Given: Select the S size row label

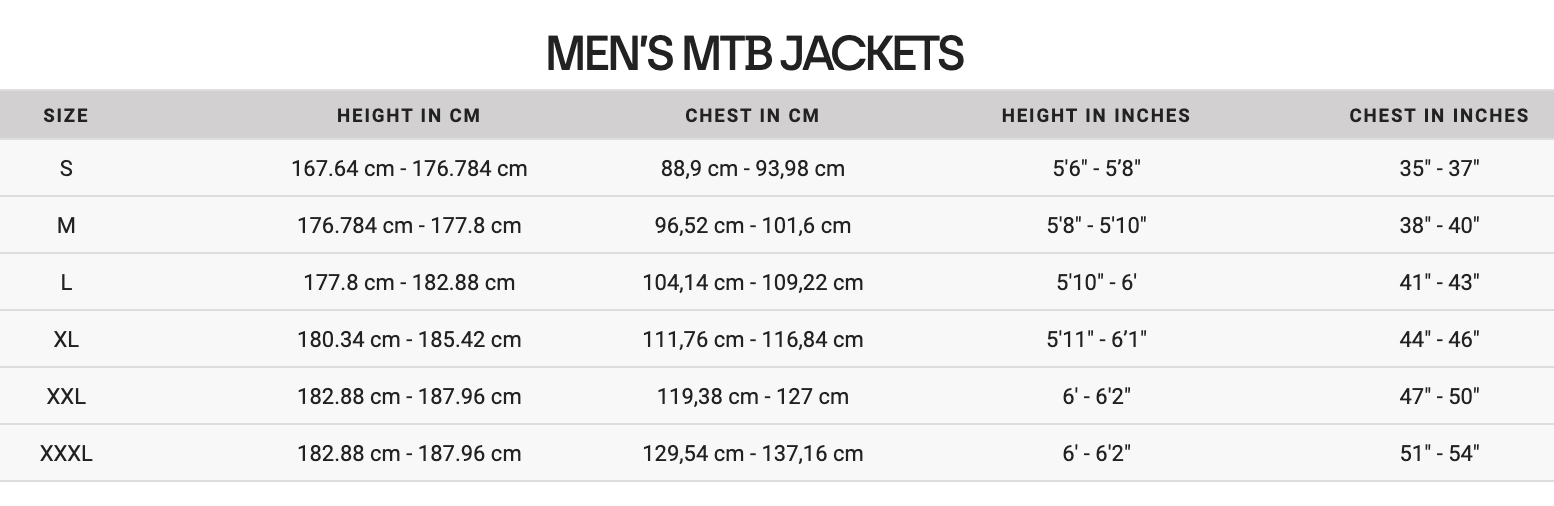Looking at the screenshot, I should 66,168.
